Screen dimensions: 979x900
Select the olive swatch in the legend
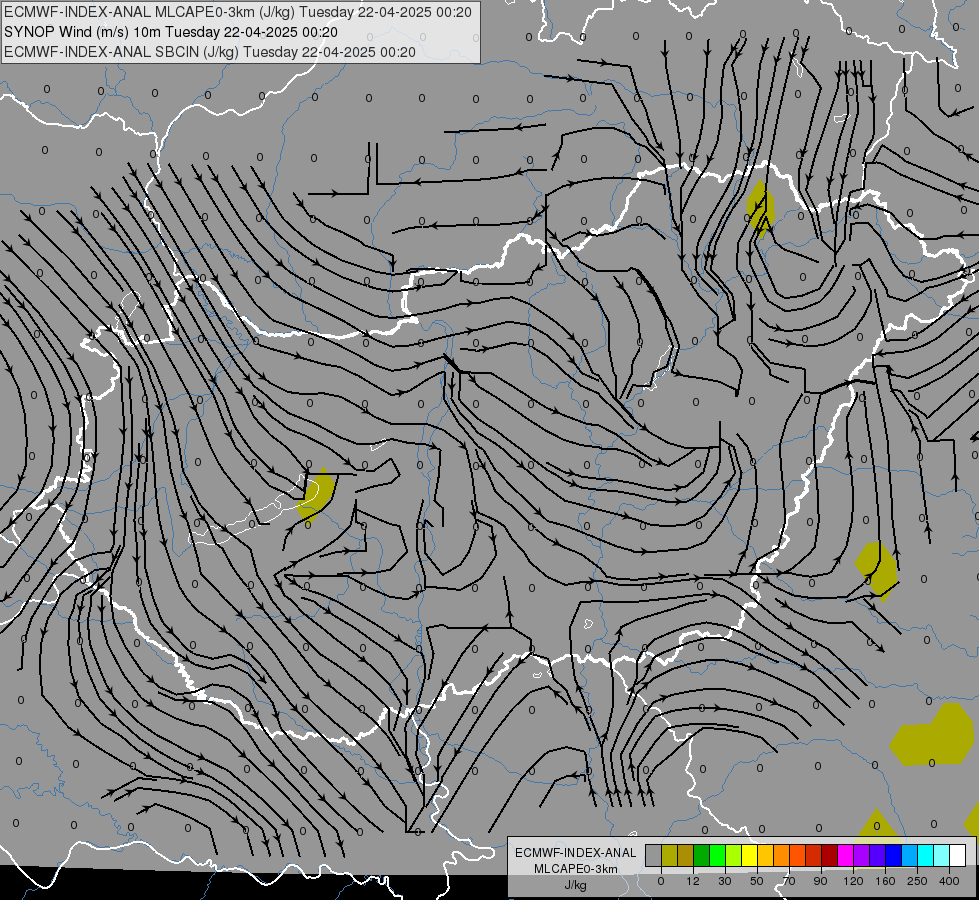point(669,855)
